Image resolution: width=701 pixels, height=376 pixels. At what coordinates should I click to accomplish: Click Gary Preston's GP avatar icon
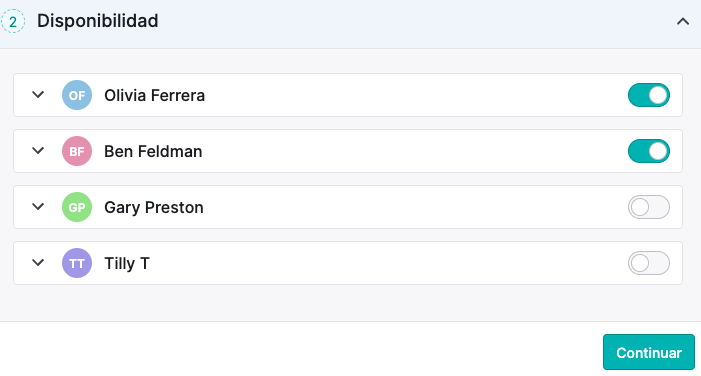(77, 207)
